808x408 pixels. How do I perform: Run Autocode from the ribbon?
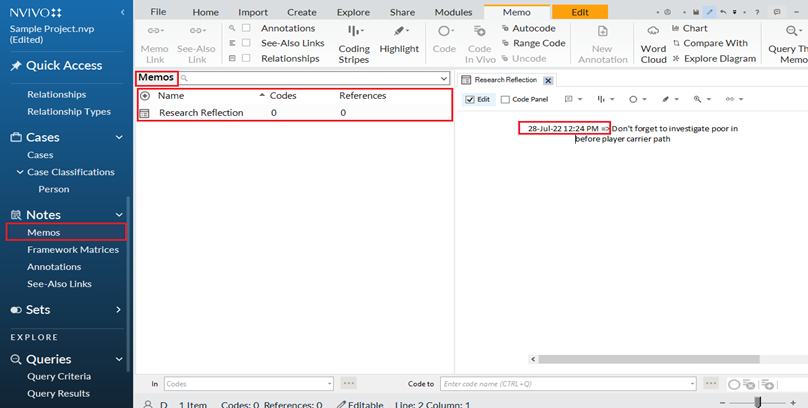click(528, 28)
